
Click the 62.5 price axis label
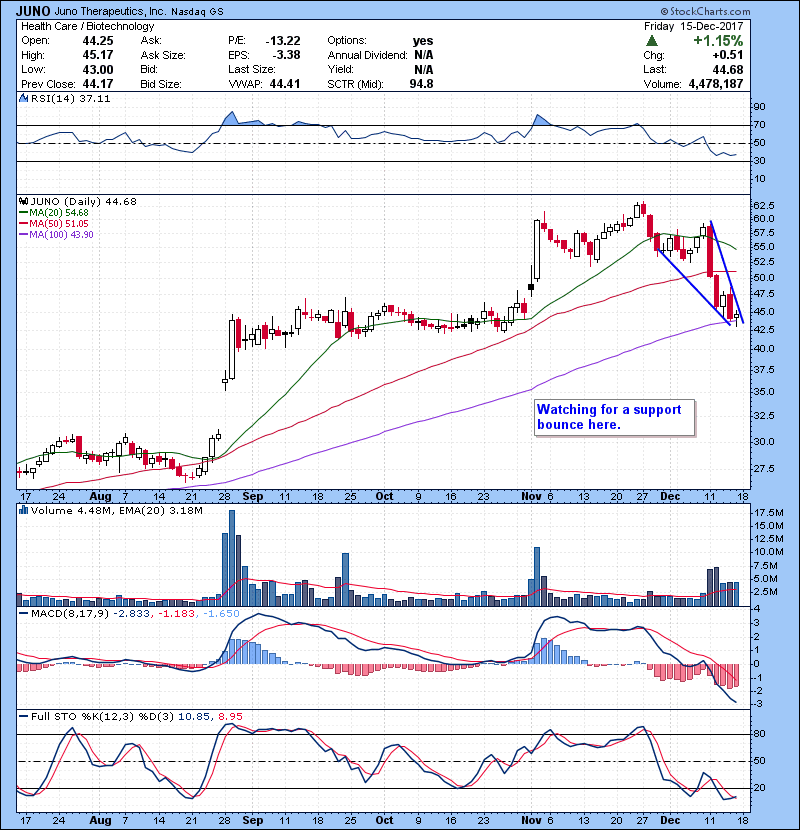(x=764, y=205)
